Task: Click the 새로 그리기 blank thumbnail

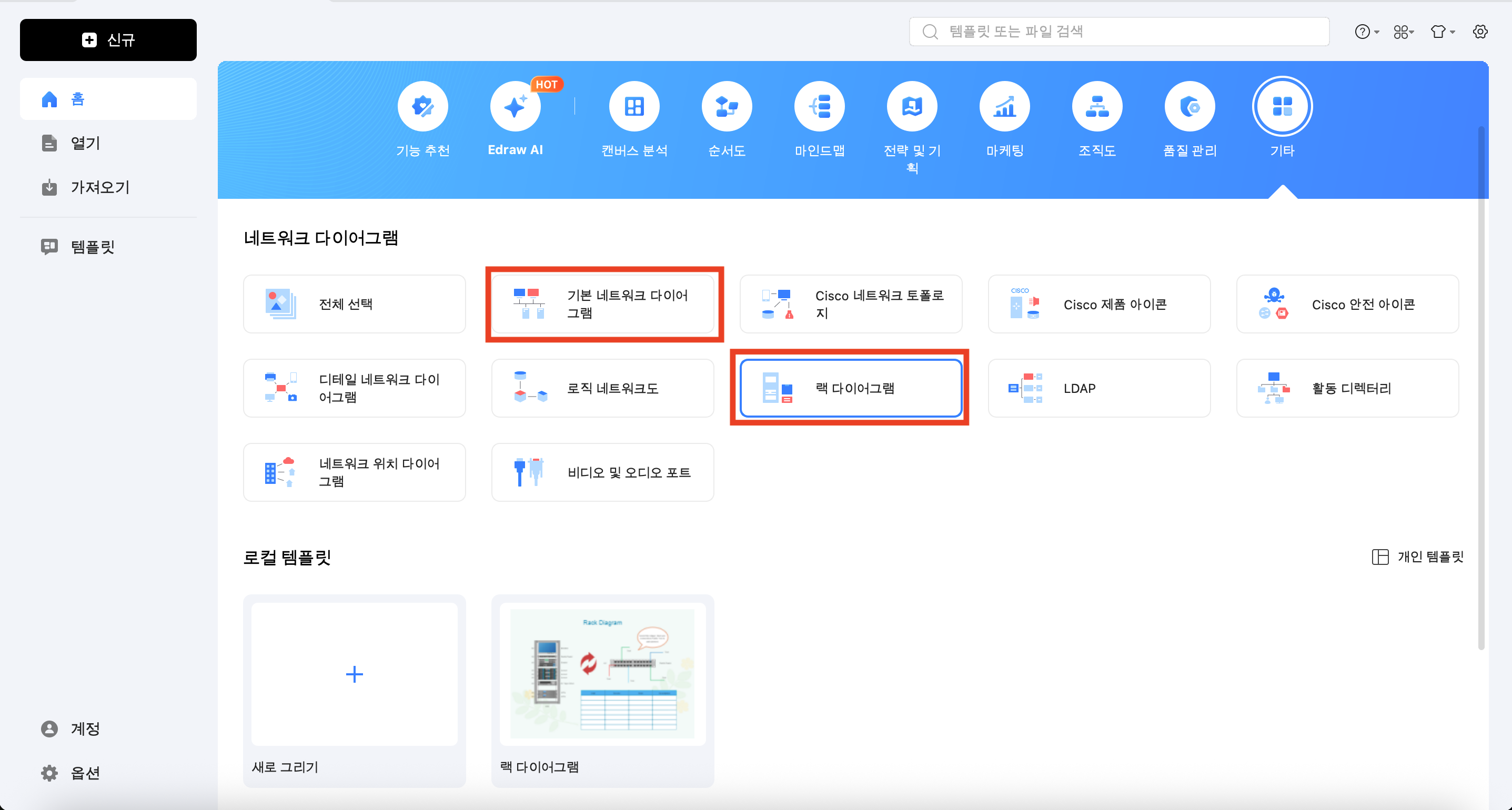Action: pos(355,674)
